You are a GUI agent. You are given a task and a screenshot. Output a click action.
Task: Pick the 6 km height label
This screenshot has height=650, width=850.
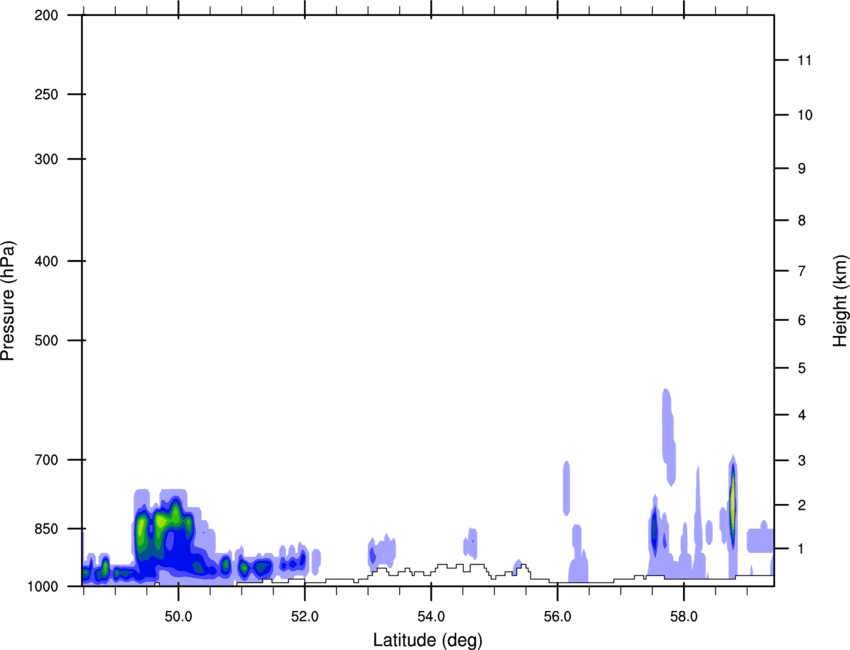click(x=802, y=320)
